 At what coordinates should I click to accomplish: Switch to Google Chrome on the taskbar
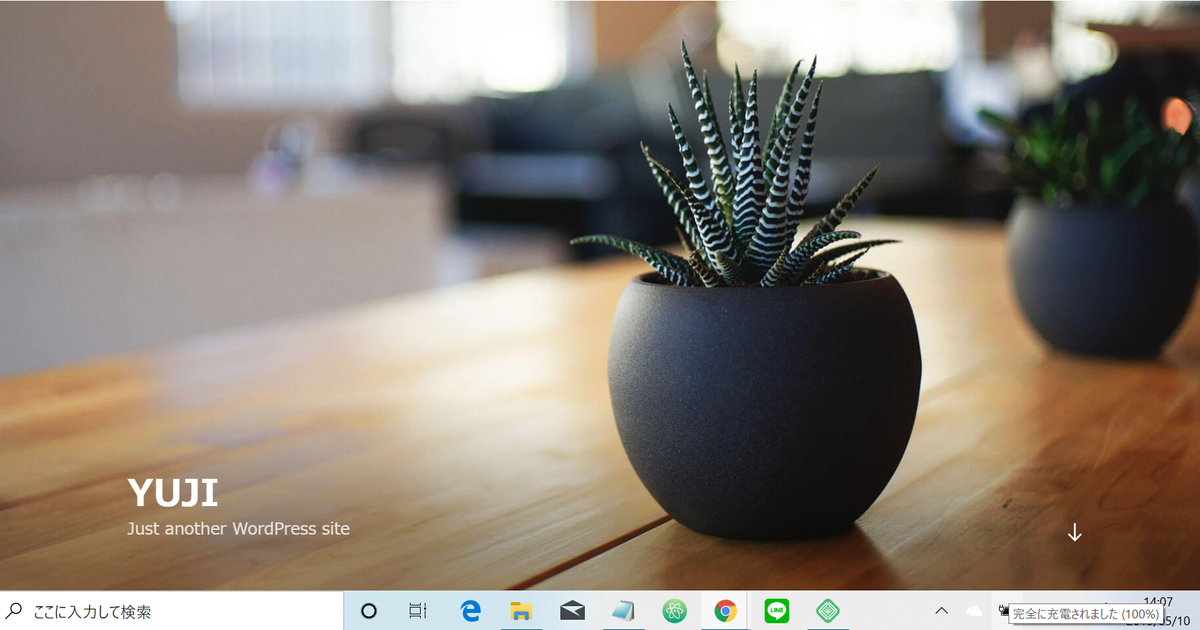[x=725, y=611]
